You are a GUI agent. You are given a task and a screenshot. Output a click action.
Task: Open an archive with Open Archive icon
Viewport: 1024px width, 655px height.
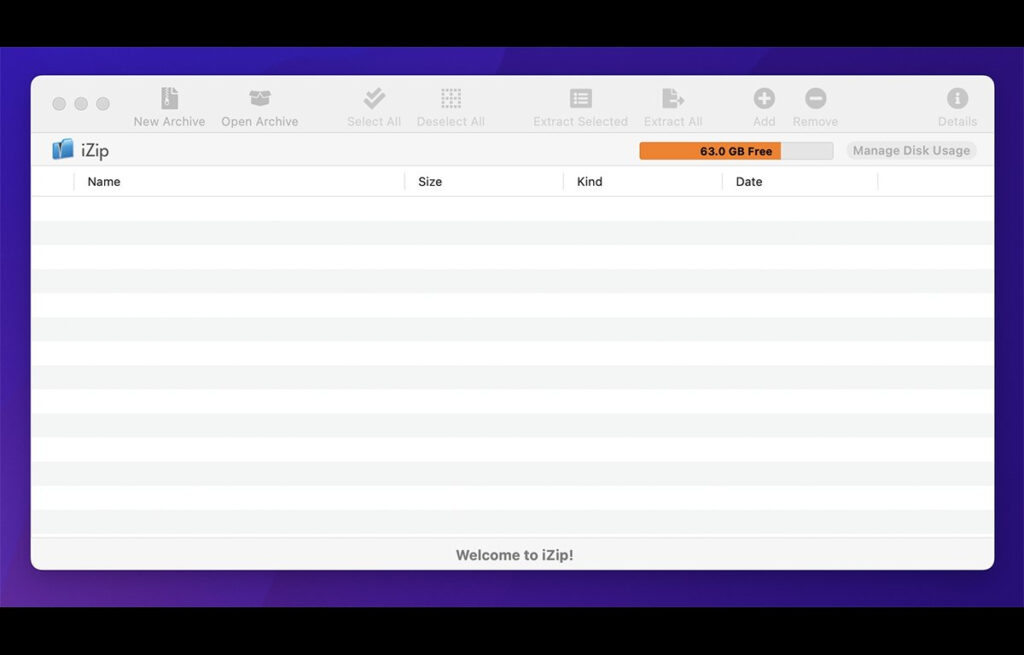259,99
